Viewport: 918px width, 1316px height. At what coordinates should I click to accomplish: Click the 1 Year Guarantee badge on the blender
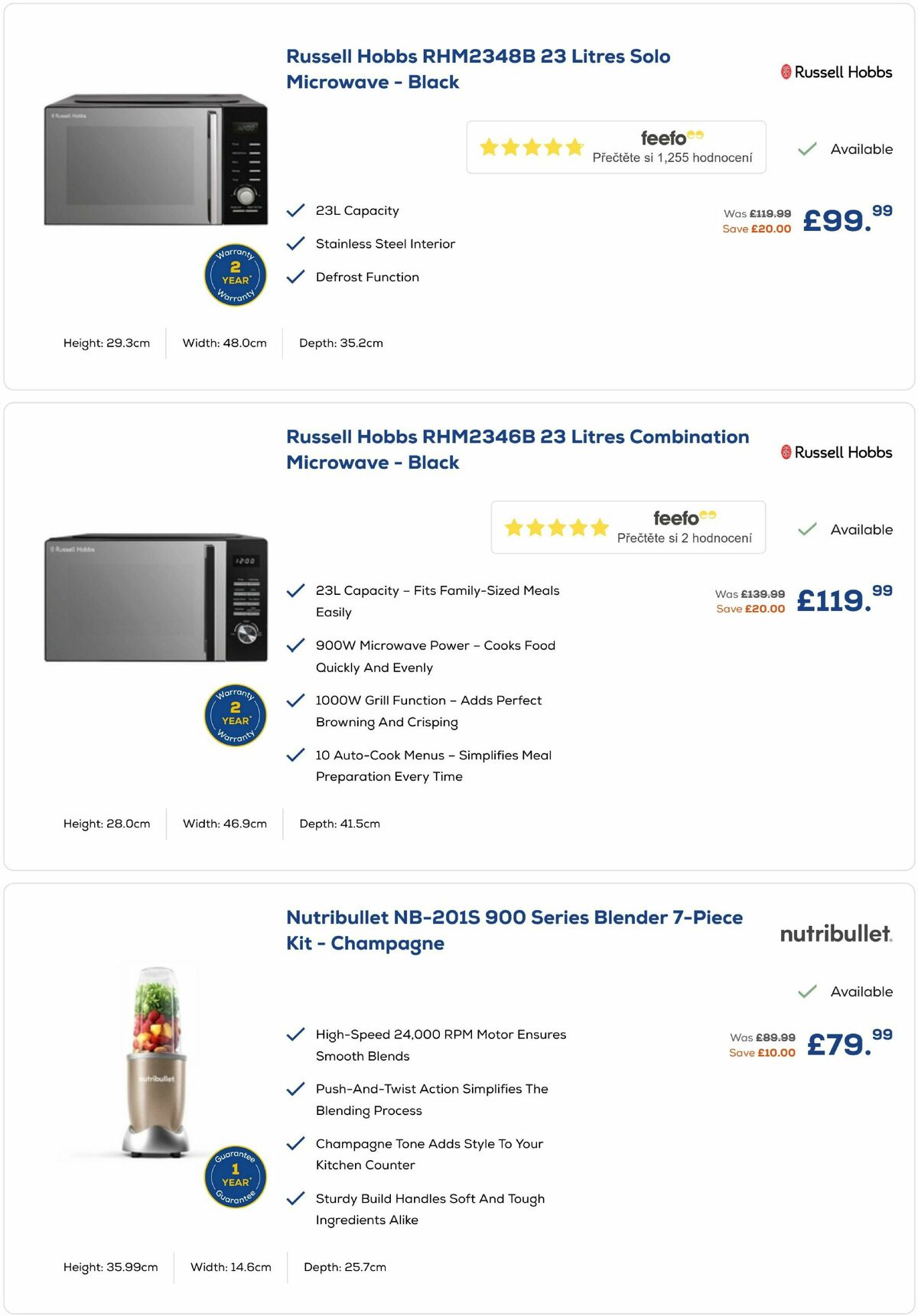pyautogui.click(x=235, y=1178)
